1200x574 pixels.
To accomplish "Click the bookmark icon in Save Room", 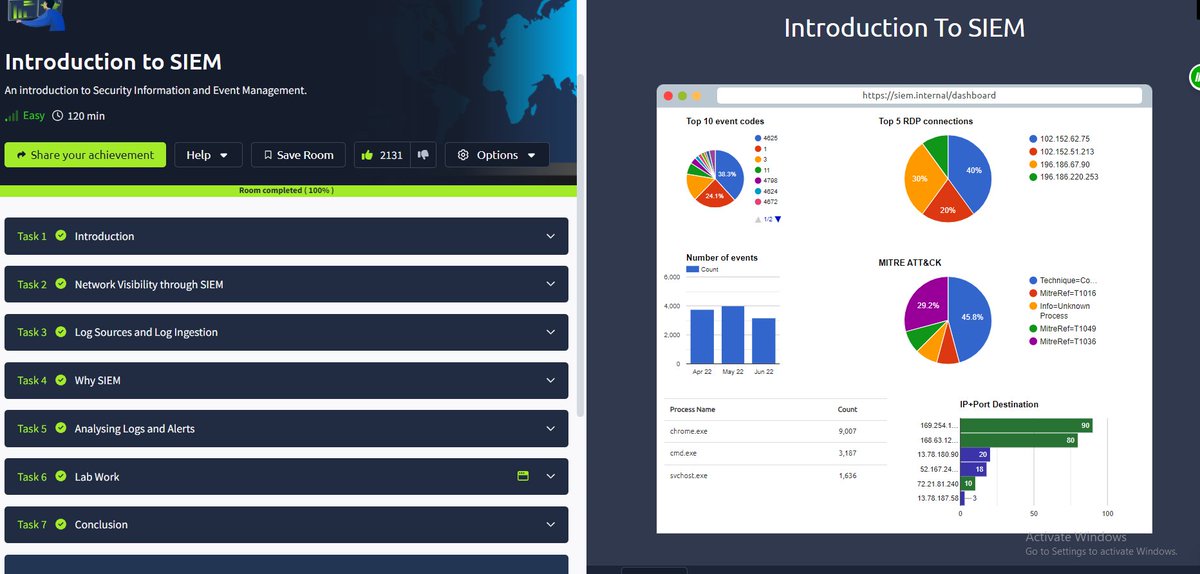I will pyautogui.click(x=268, y=155).
